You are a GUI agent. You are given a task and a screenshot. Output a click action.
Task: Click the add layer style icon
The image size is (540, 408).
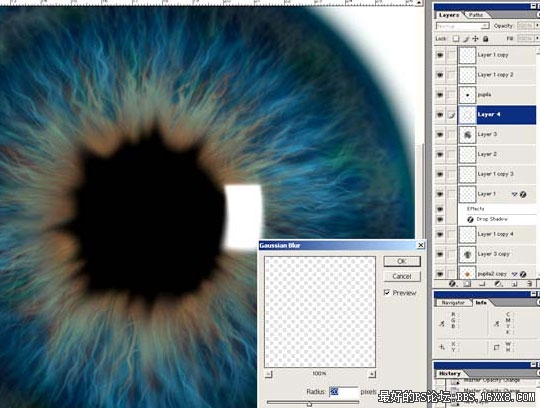452,284
